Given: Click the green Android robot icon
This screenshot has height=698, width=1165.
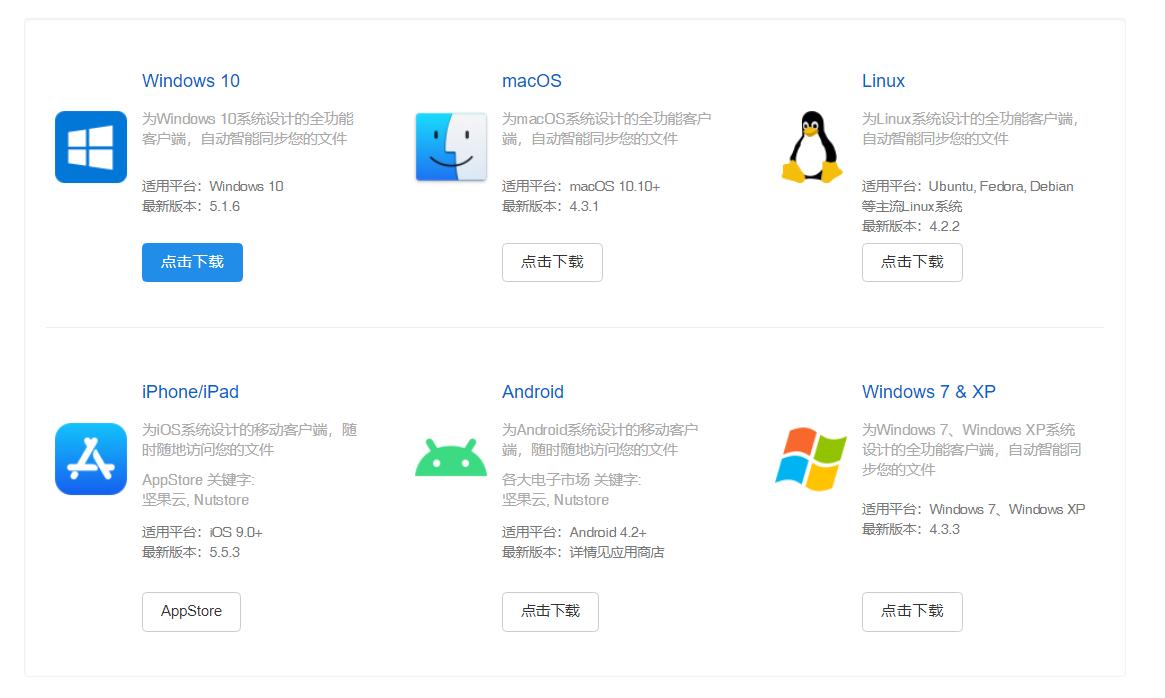Looking at the screenshot, I should click(451, 457).
